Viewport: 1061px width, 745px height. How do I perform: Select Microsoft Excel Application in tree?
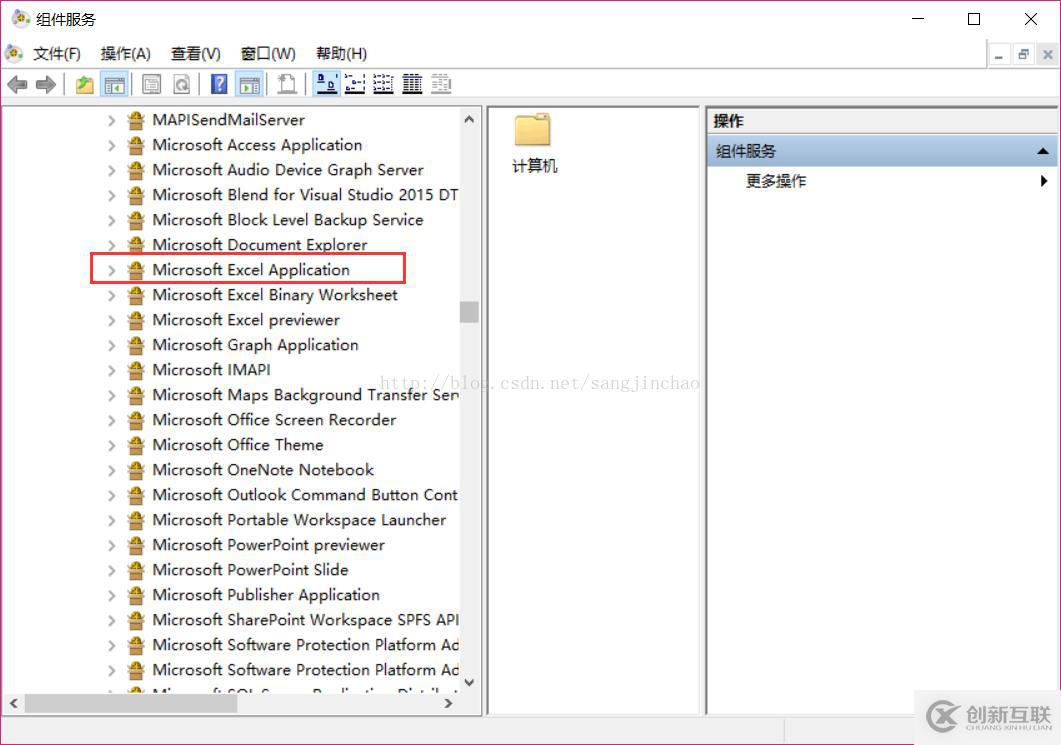(251, 270)
